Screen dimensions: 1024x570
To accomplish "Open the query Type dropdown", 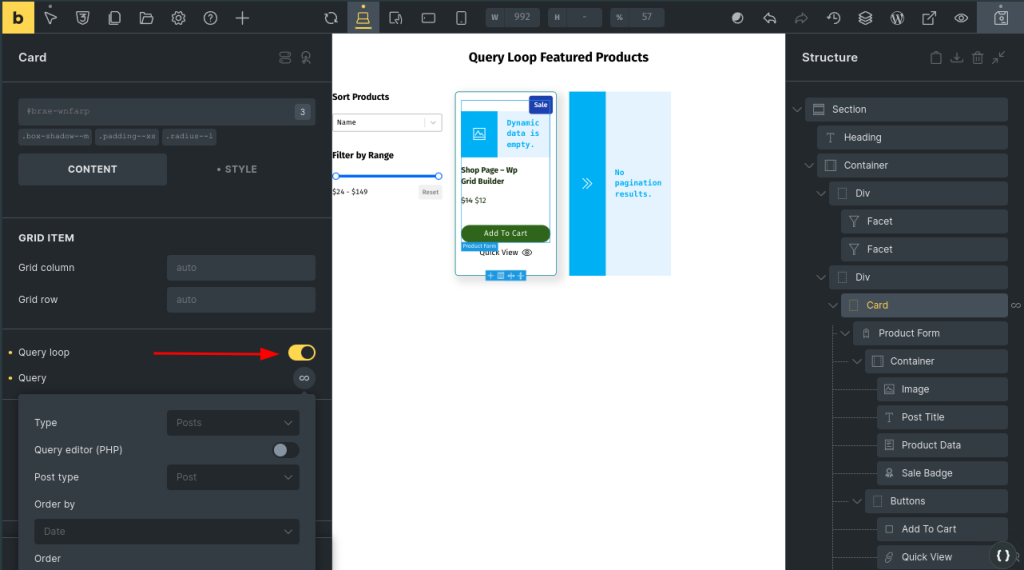I will click(233, 423).
